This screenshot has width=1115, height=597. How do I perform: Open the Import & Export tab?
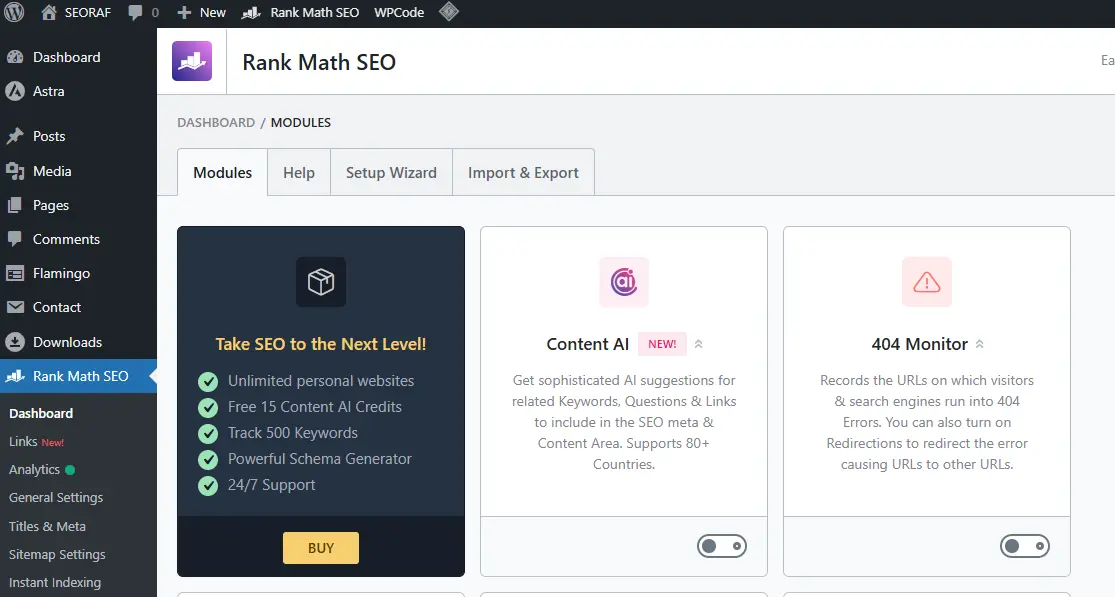(x=523, y=173)
